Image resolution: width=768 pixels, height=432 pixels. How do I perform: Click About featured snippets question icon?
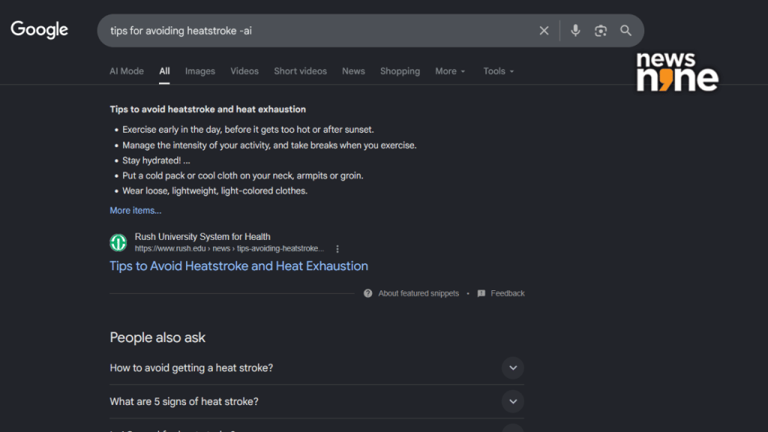(x=368, y=293)
